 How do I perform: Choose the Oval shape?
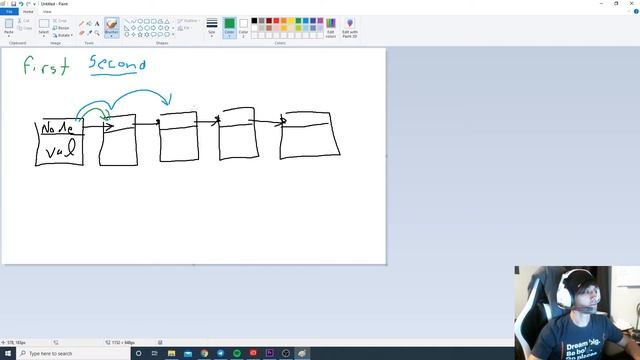pyautogui.click(x=140, y=21)
